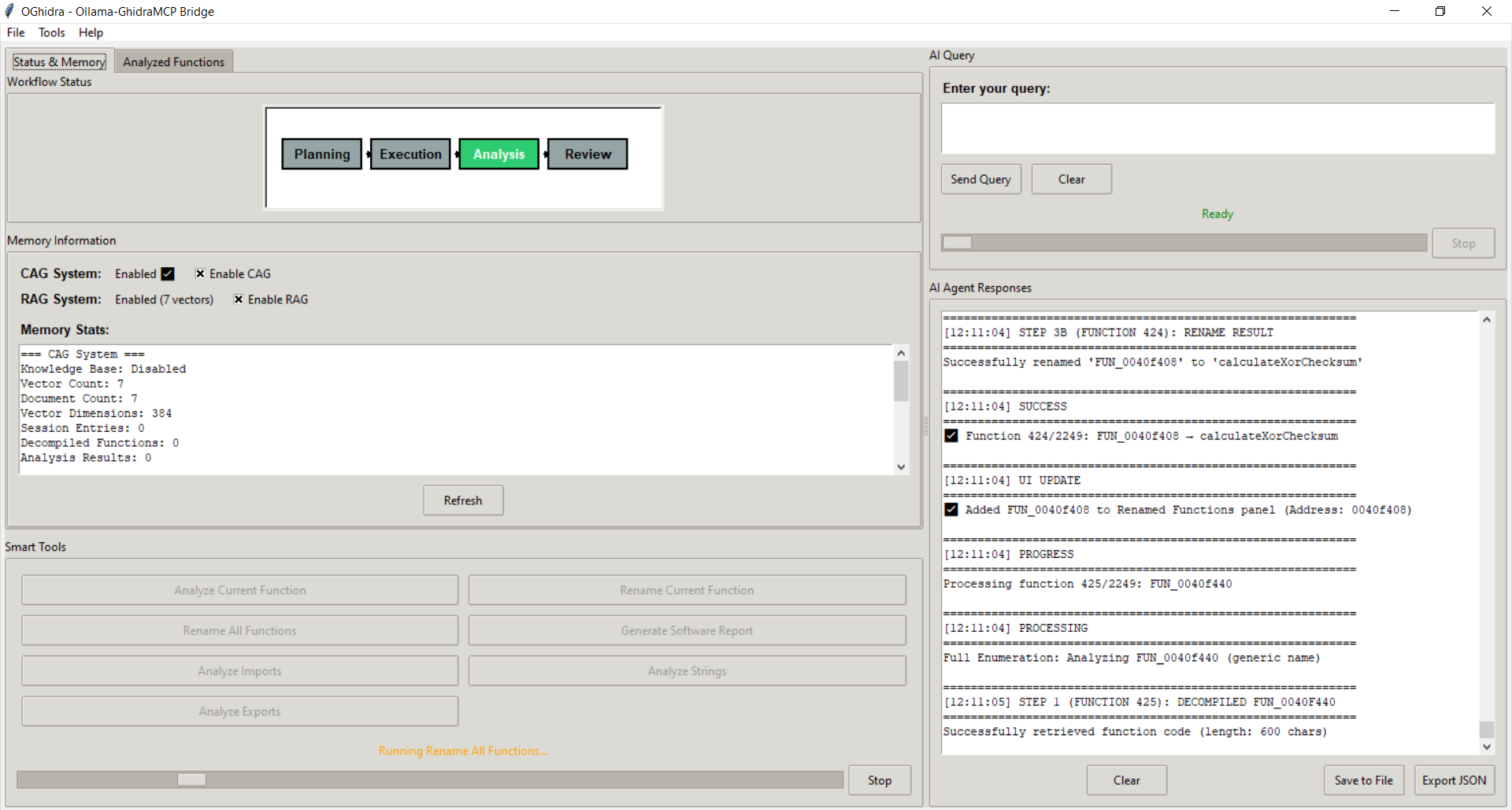Click the green Ready status text
1512x810 pixels.
1217,214
